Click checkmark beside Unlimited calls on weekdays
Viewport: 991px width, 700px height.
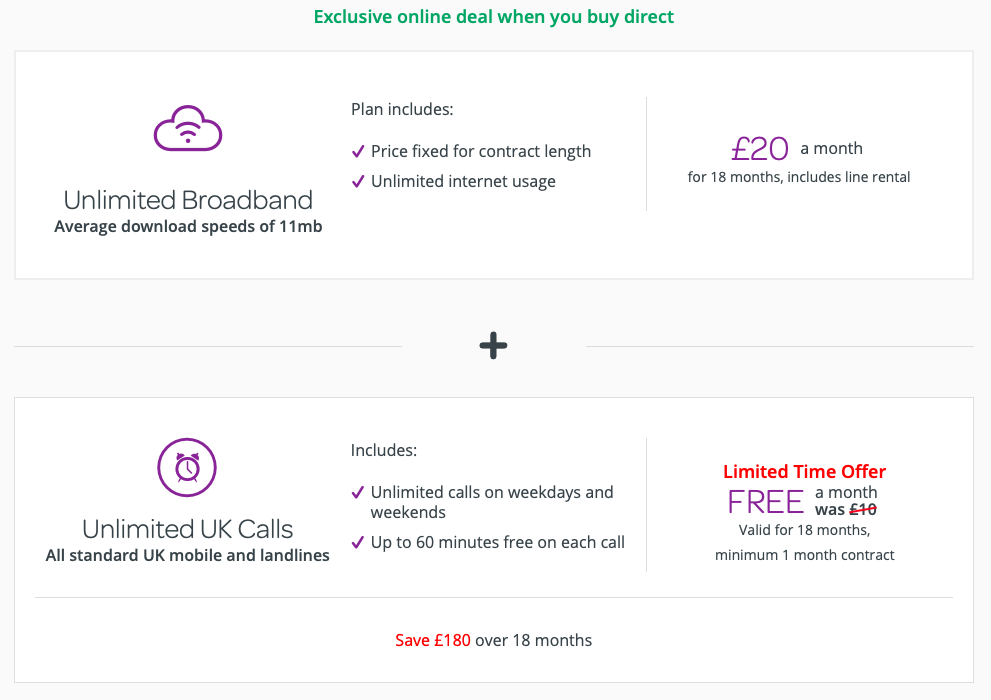point(358,493)
